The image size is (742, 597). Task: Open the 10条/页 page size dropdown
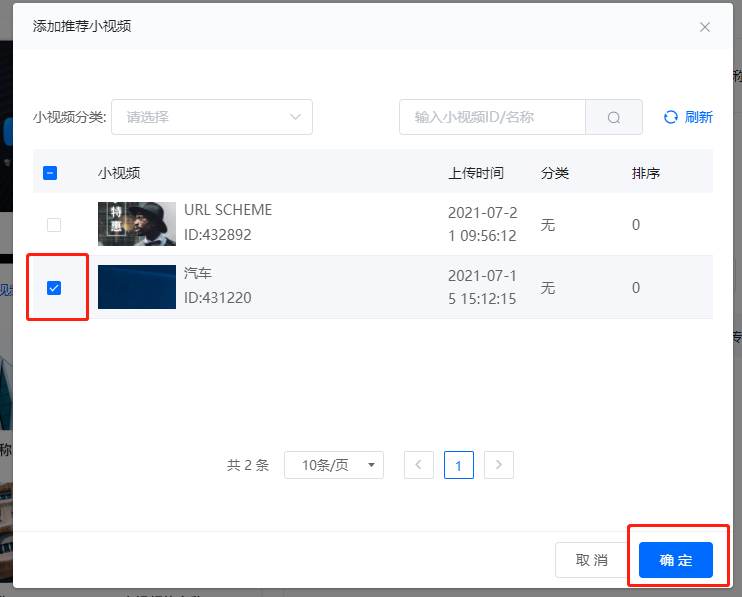(334, 465)
